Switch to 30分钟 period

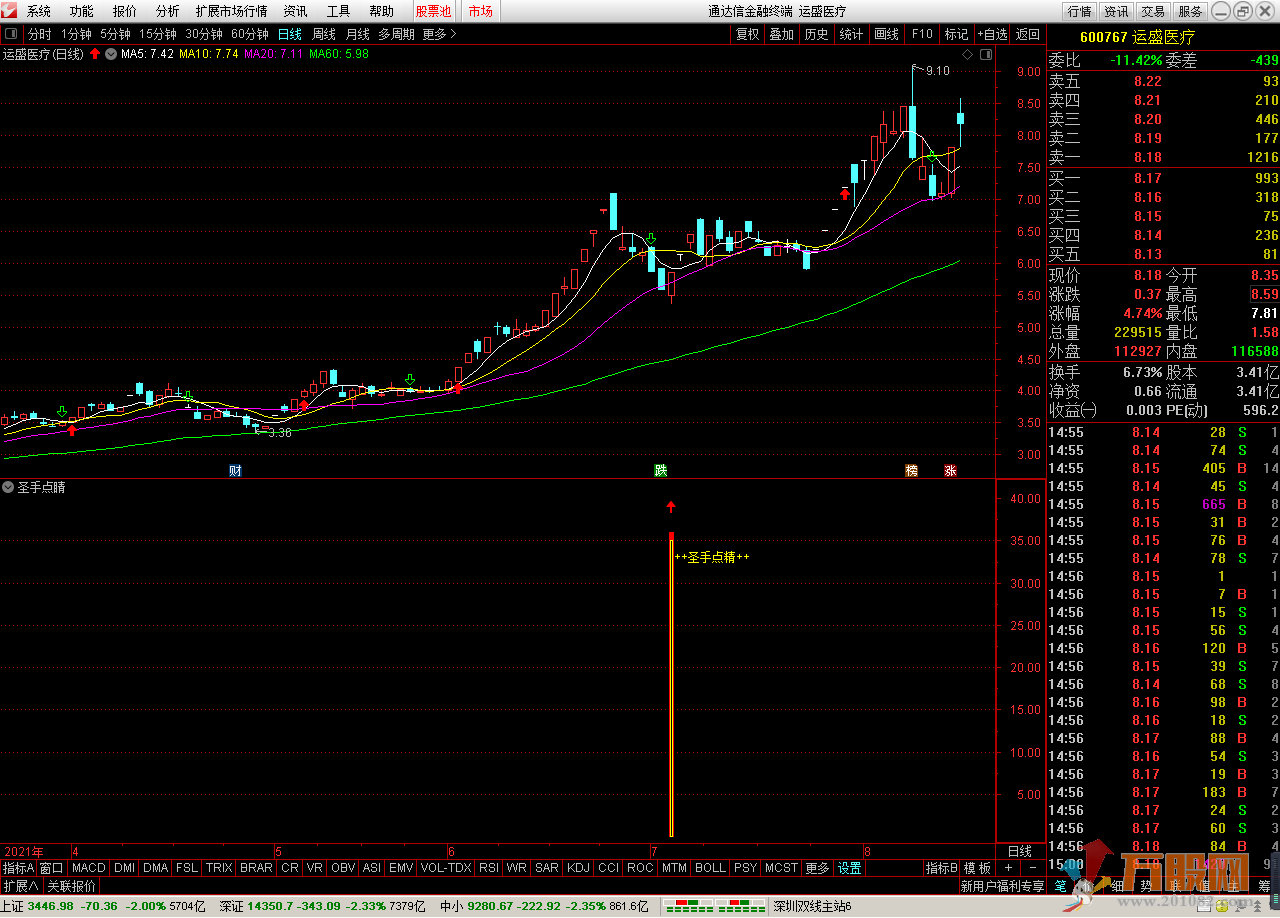tap(204, 34)
